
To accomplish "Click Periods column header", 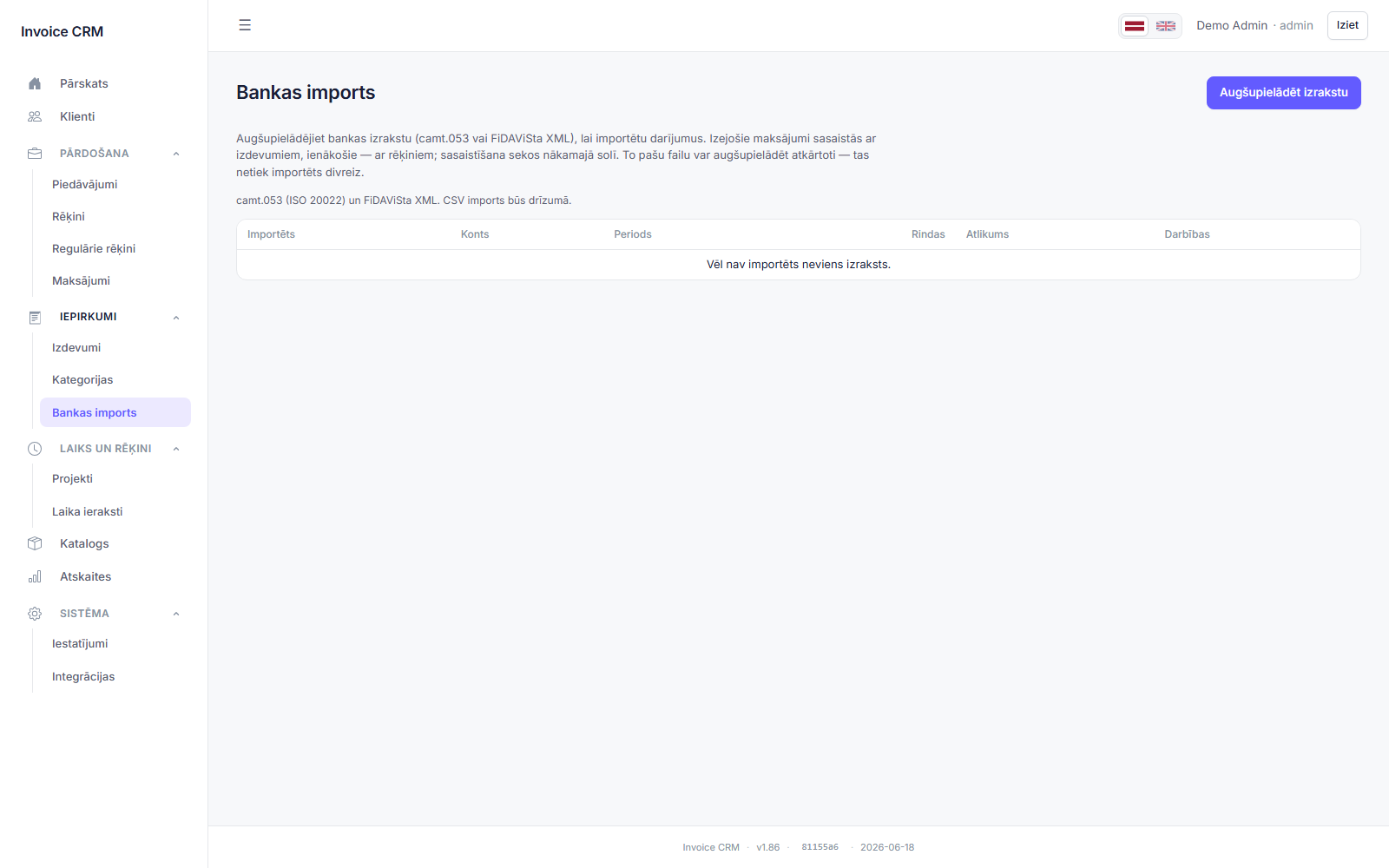I will click(633, 234).
